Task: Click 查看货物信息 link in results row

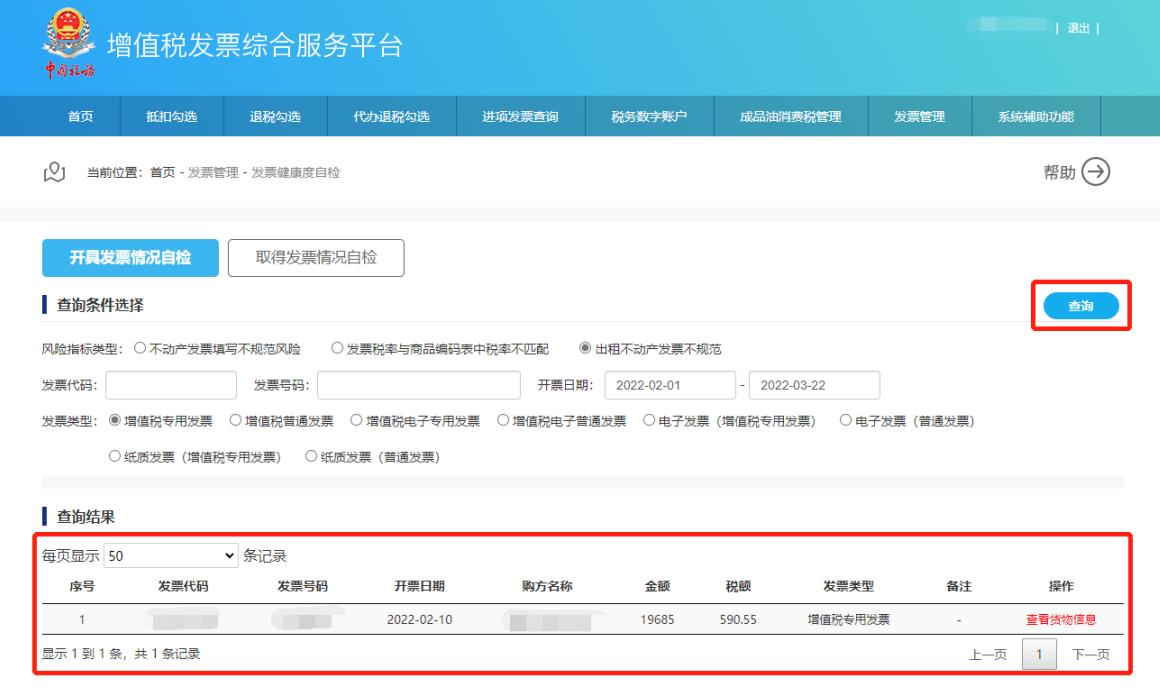Action: tap(1061, 619)
